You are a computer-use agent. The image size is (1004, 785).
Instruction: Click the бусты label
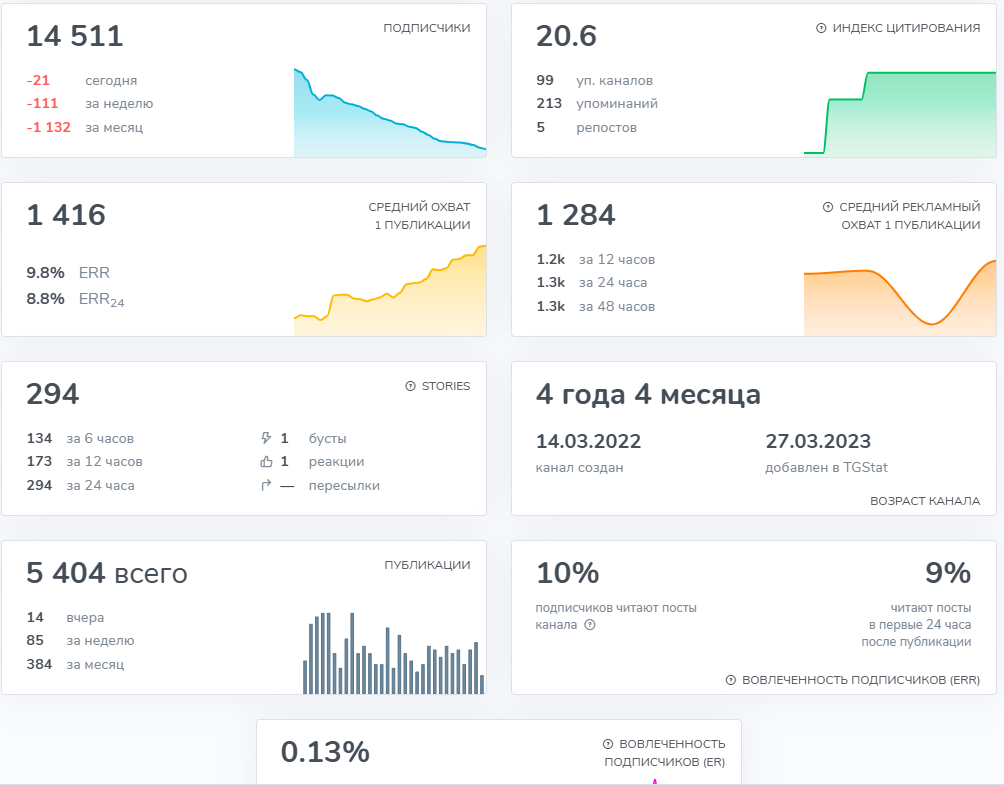[327, 439]
